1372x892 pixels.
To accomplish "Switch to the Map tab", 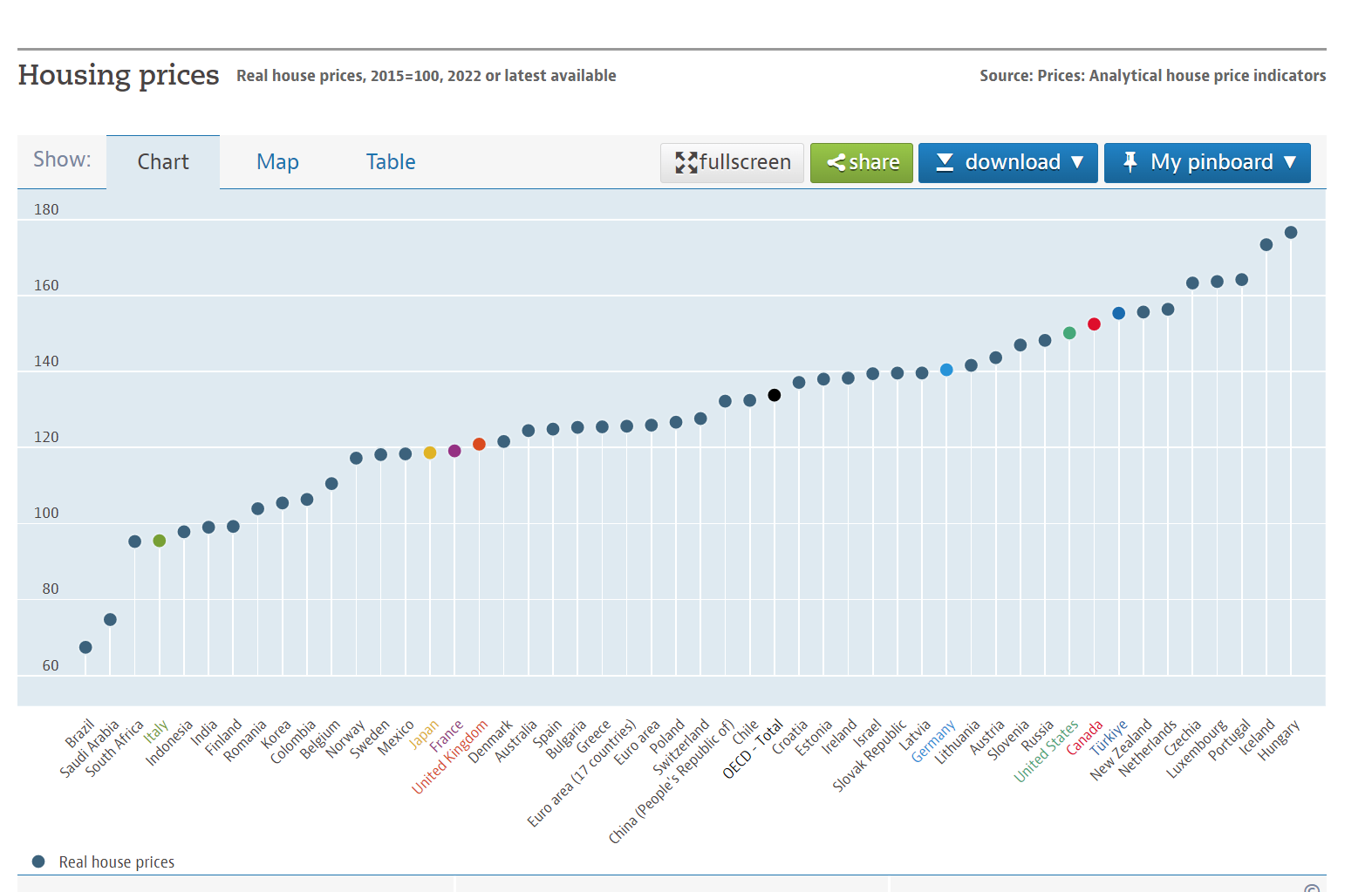I will click(277, 162).
